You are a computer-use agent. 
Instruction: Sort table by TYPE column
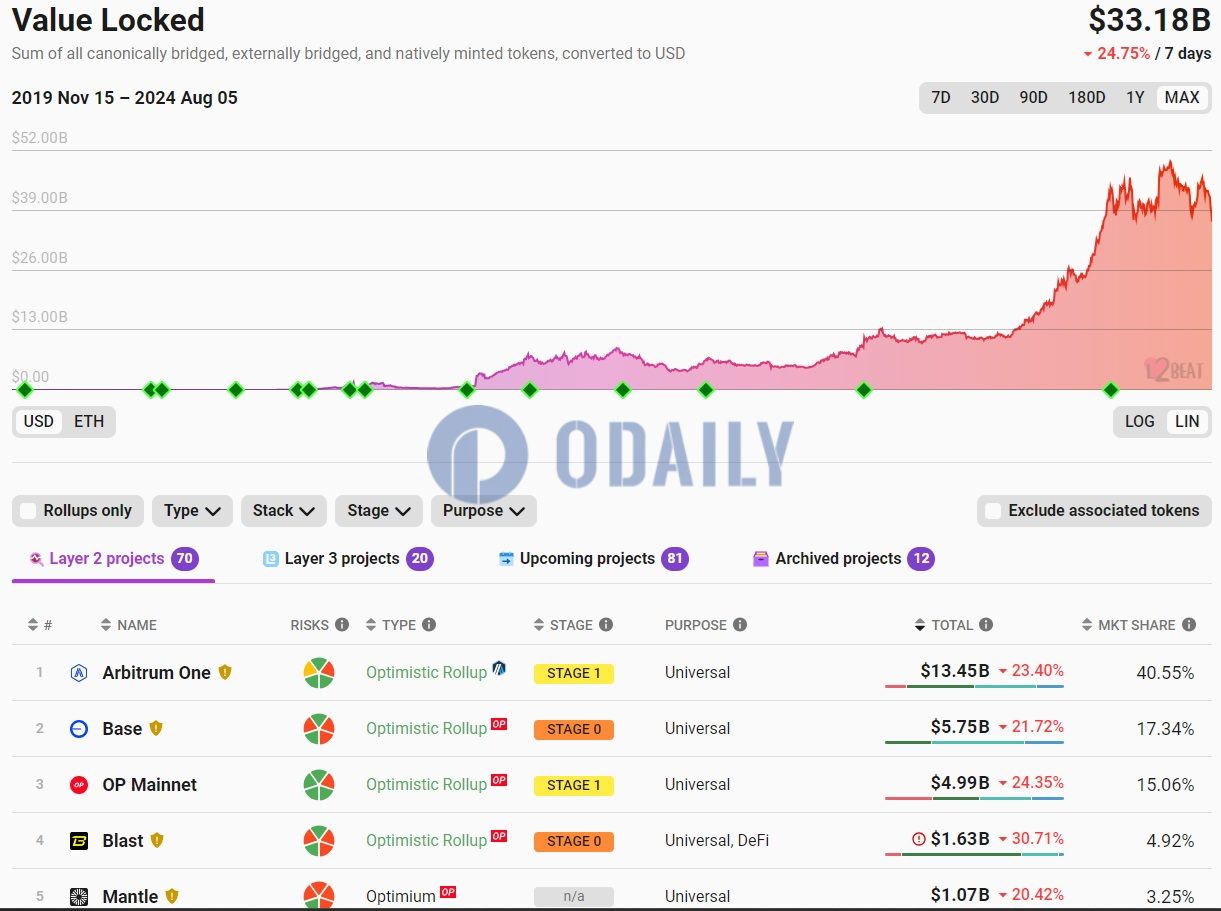(391, 625)
